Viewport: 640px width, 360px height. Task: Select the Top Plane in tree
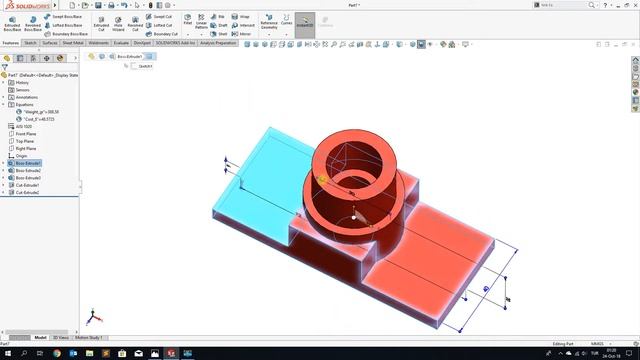point(21,141)
